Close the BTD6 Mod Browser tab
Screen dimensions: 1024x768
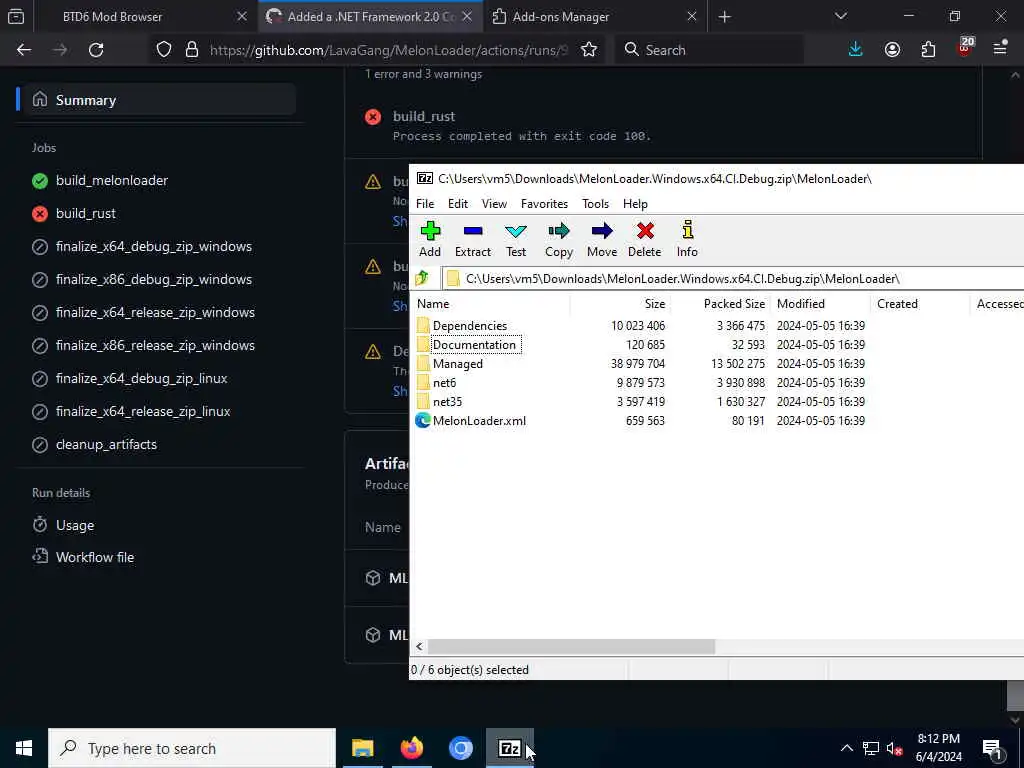click(242, 17)
